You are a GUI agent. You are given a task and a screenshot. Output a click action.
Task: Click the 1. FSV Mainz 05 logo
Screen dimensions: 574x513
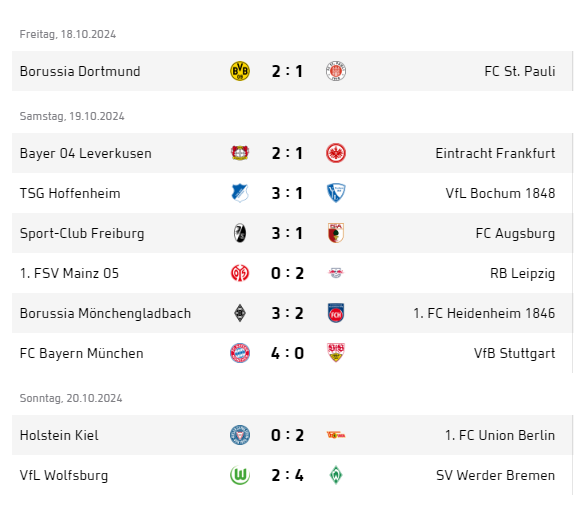pos(240,273)
